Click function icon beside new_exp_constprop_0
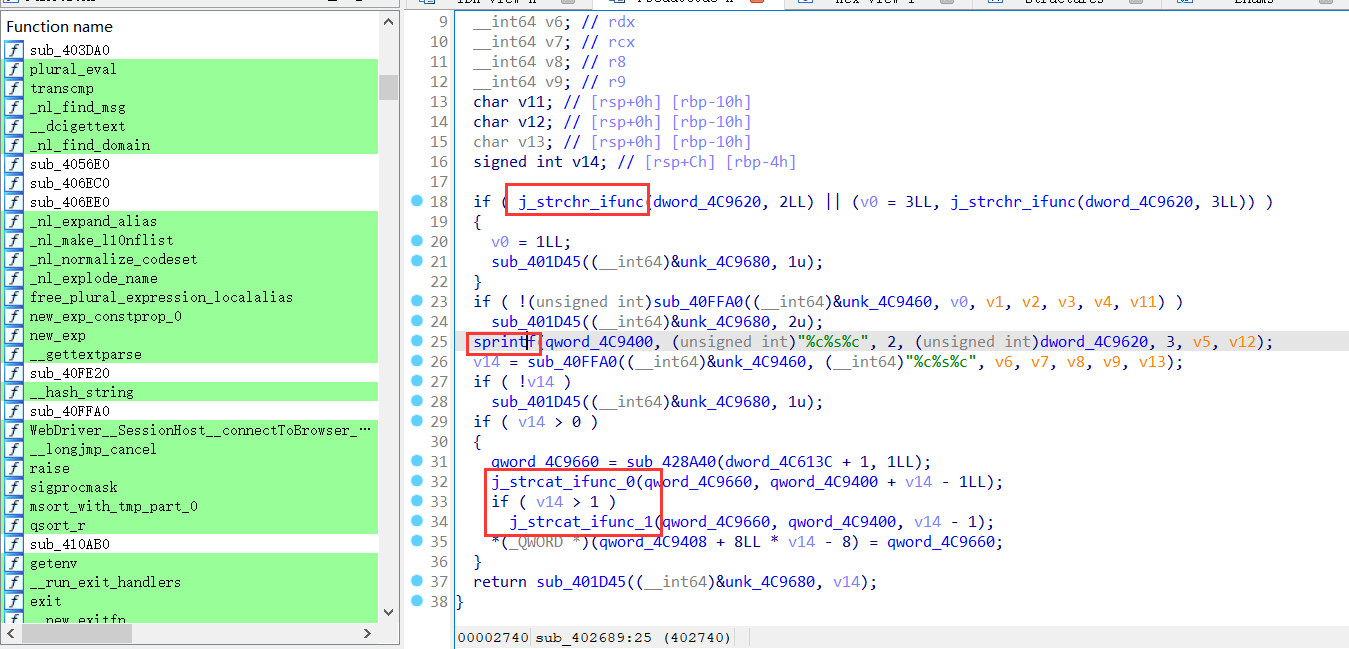 pos(14,316)
